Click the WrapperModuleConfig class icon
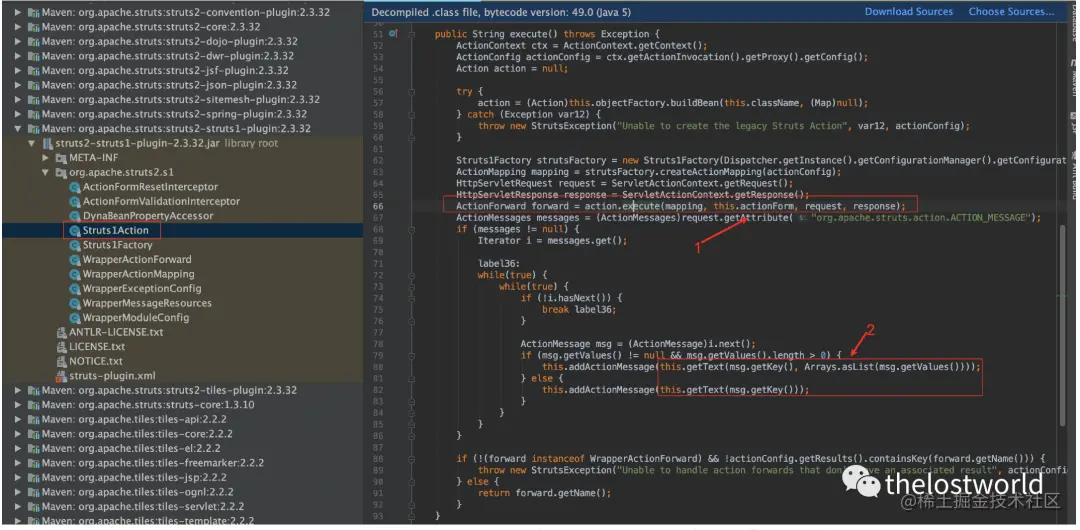Image resolution: width=1080 pixels, height=530 pixels. [x=74, y=317]
